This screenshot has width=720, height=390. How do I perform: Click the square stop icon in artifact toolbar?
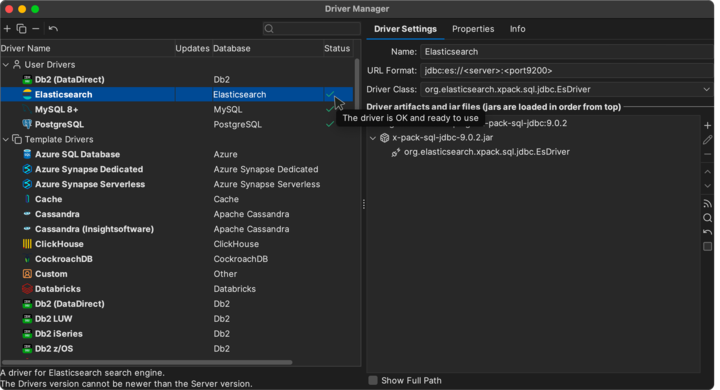[707, 247]
